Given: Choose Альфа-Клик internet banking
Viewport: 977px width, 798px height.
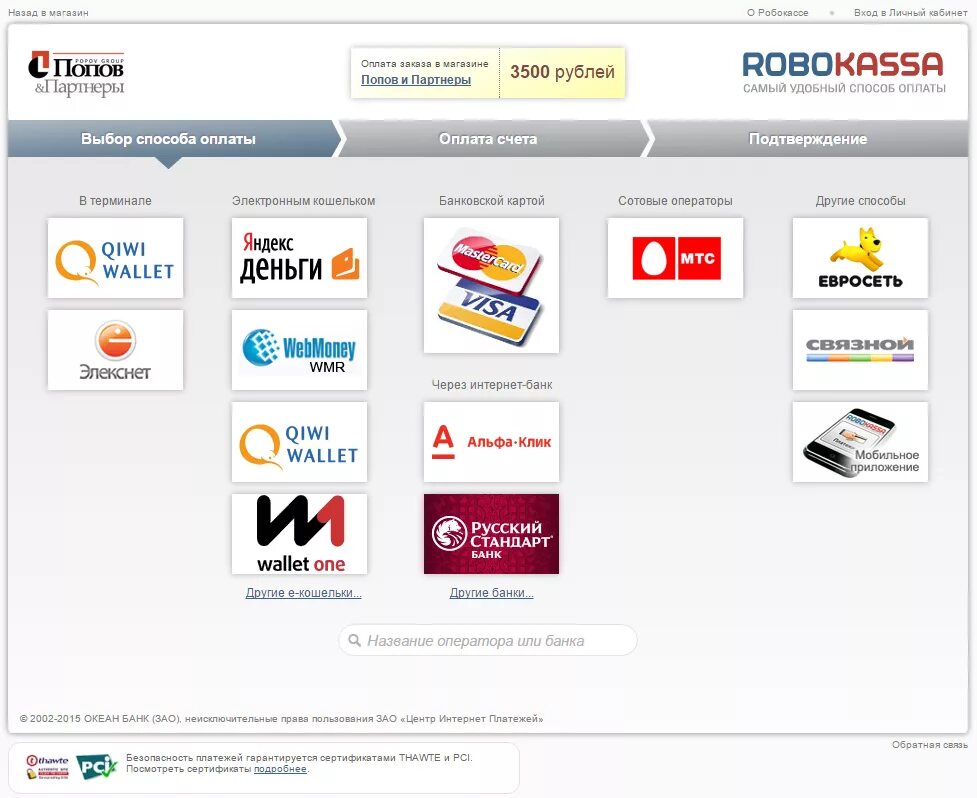Looking at the screenshot, I should [x=491, y=442].
